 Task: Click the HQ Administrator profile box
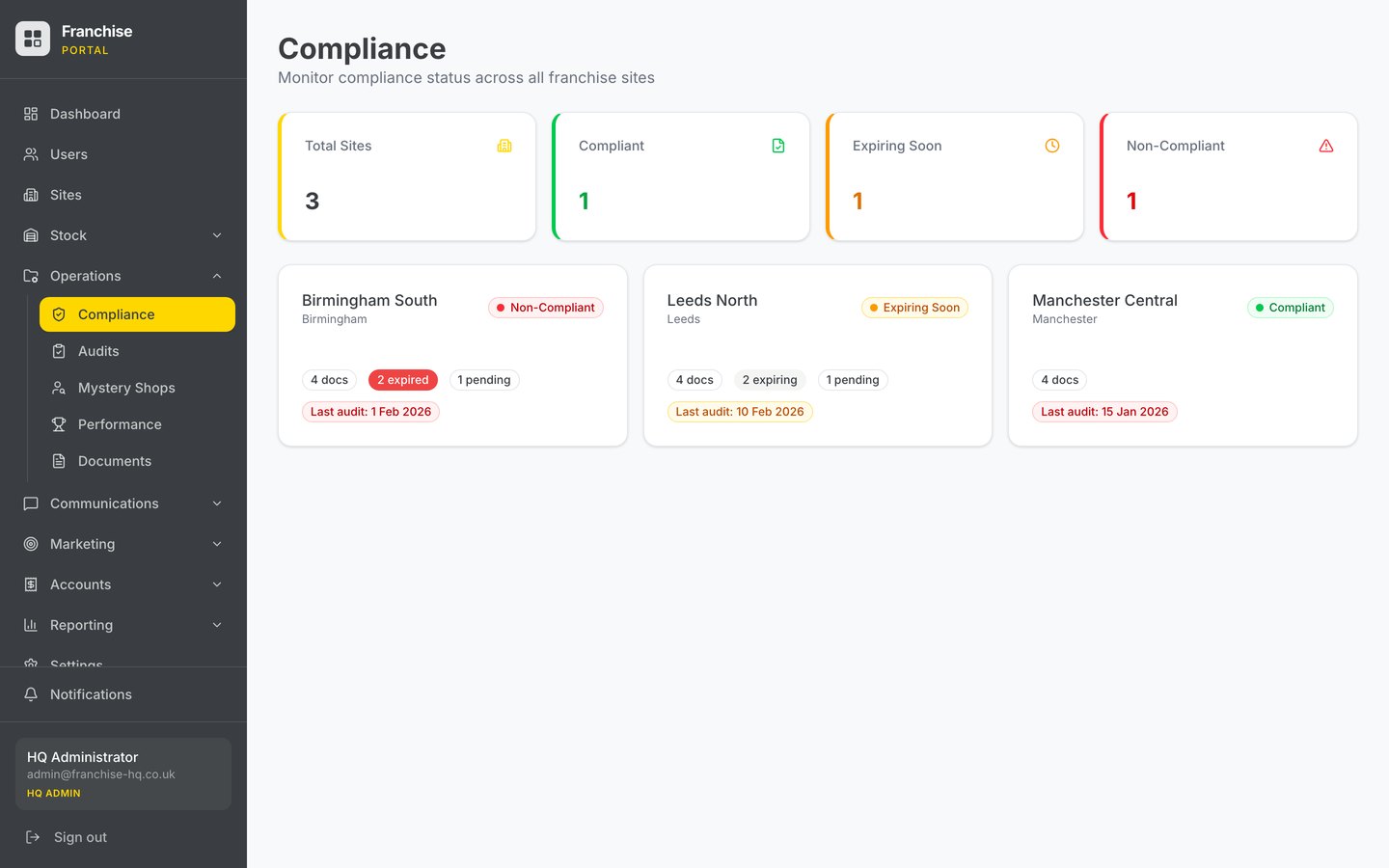[123, 773]
